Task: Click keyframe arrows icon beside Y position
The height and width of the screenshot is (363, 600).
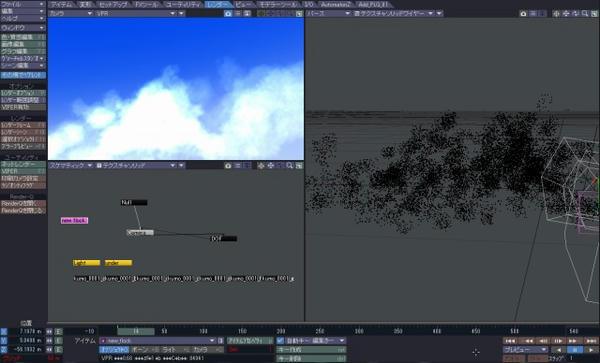Action: (49, 340)
